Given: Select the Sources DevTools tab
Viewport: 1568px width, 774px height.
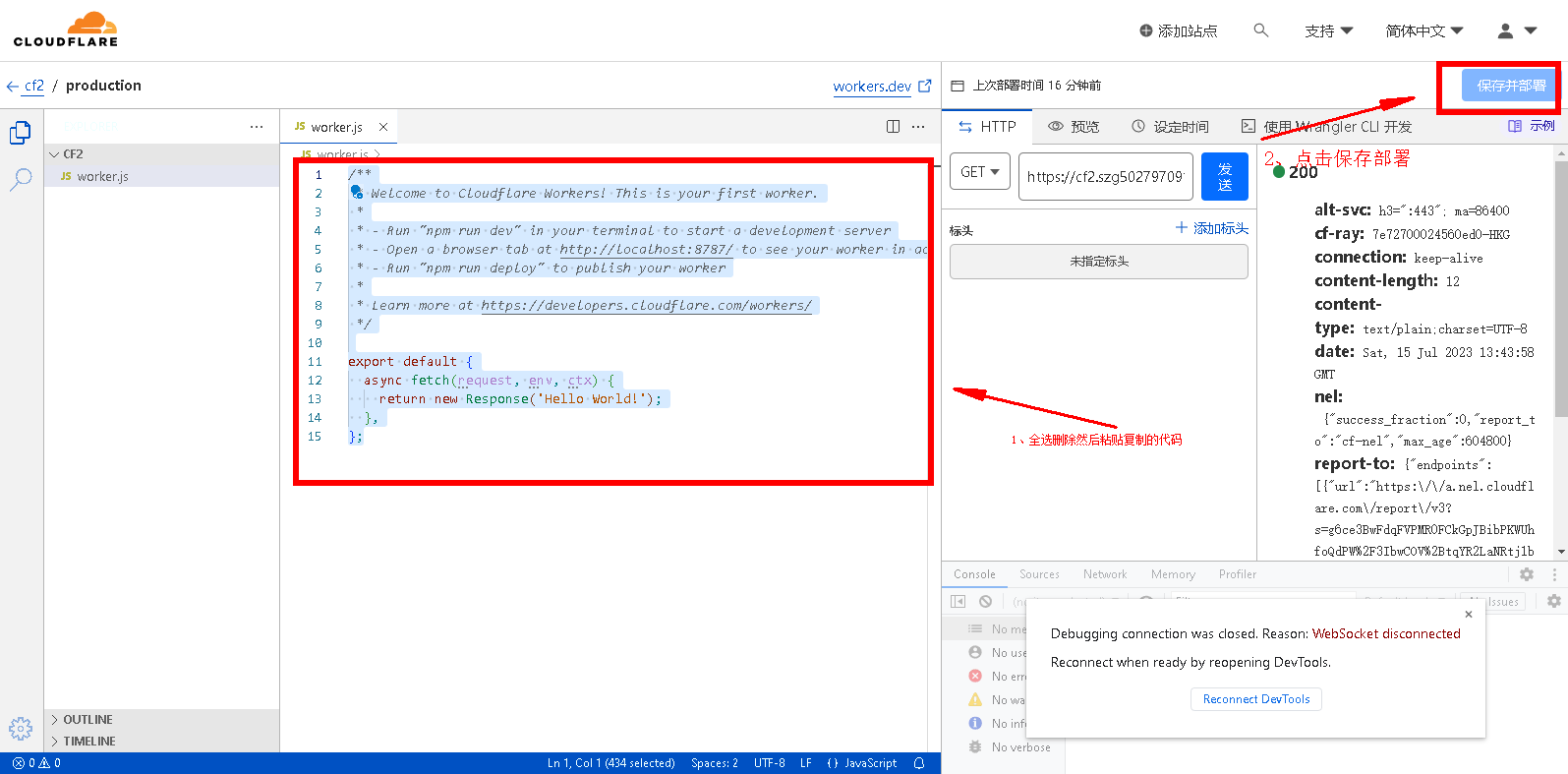Looking at the screenshot, I should click(x=1039, y=574).
